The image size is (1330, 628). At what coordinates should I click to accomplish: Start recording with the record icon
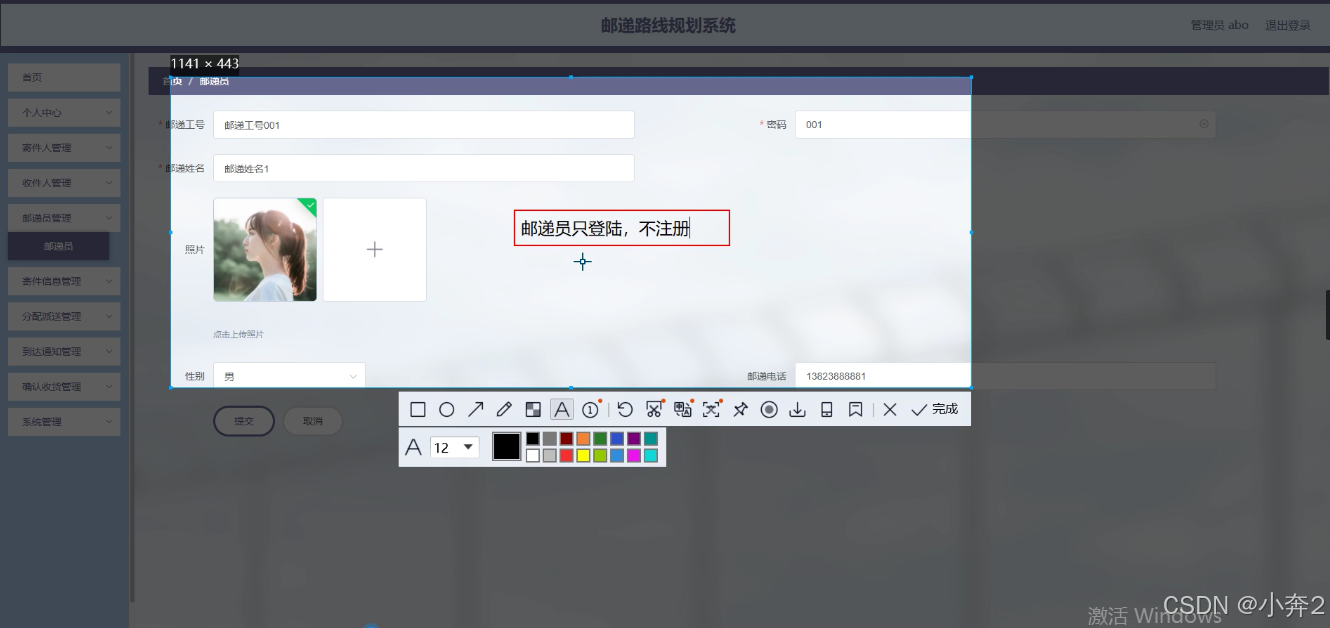[769, 409]
